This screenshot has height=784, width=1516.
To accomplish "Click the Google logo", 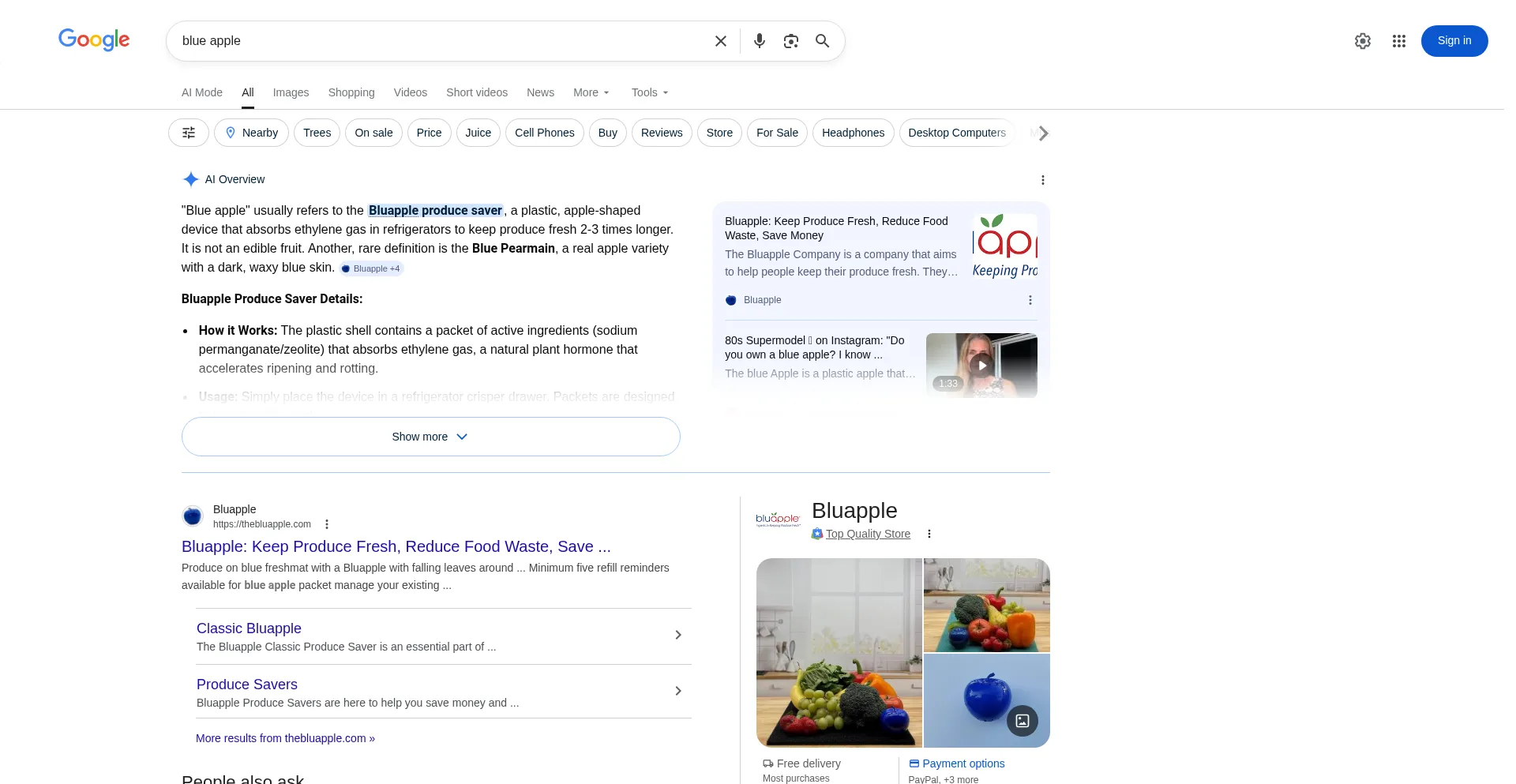I will coord(94,39).
